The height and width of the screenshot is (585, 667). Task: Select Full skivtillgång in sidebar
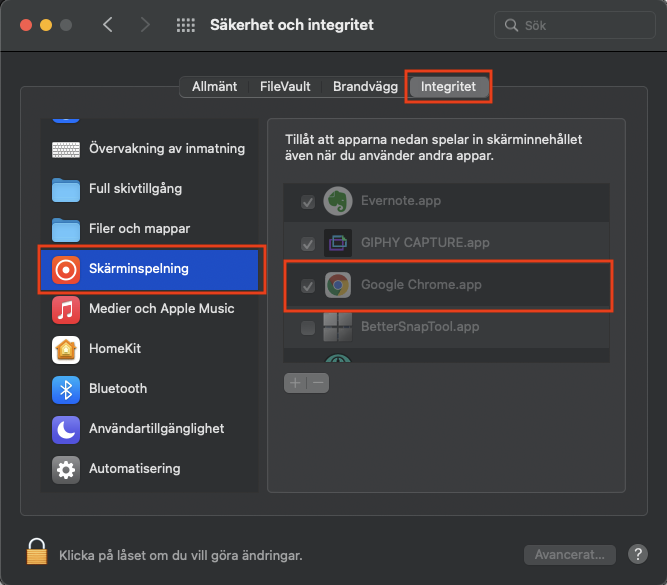[149, 189]
